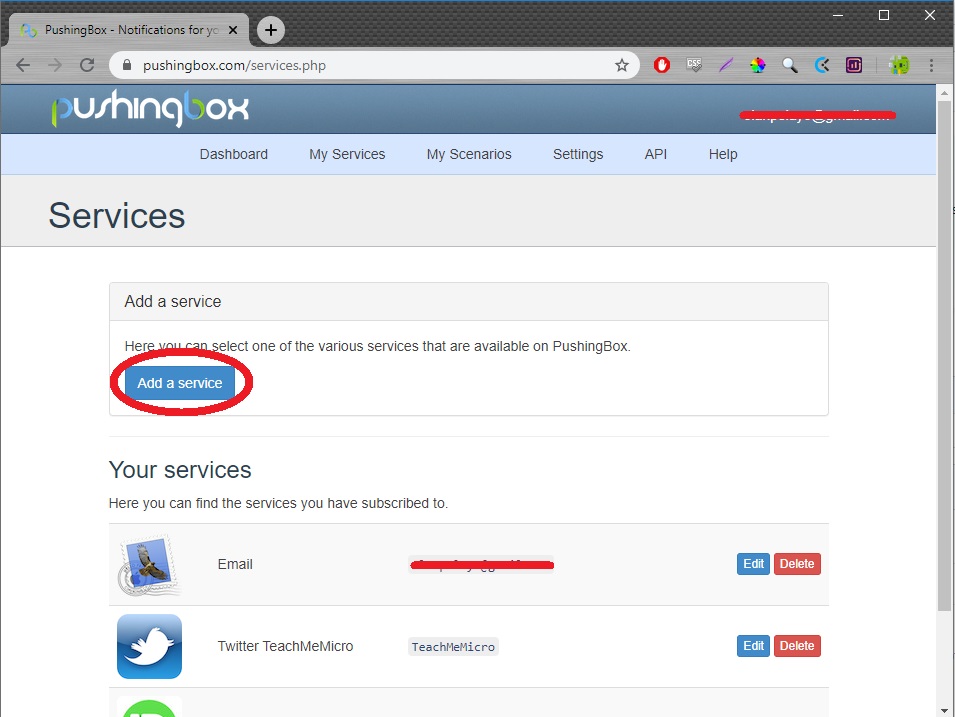Minimize the browser window

tap(838, 15)
